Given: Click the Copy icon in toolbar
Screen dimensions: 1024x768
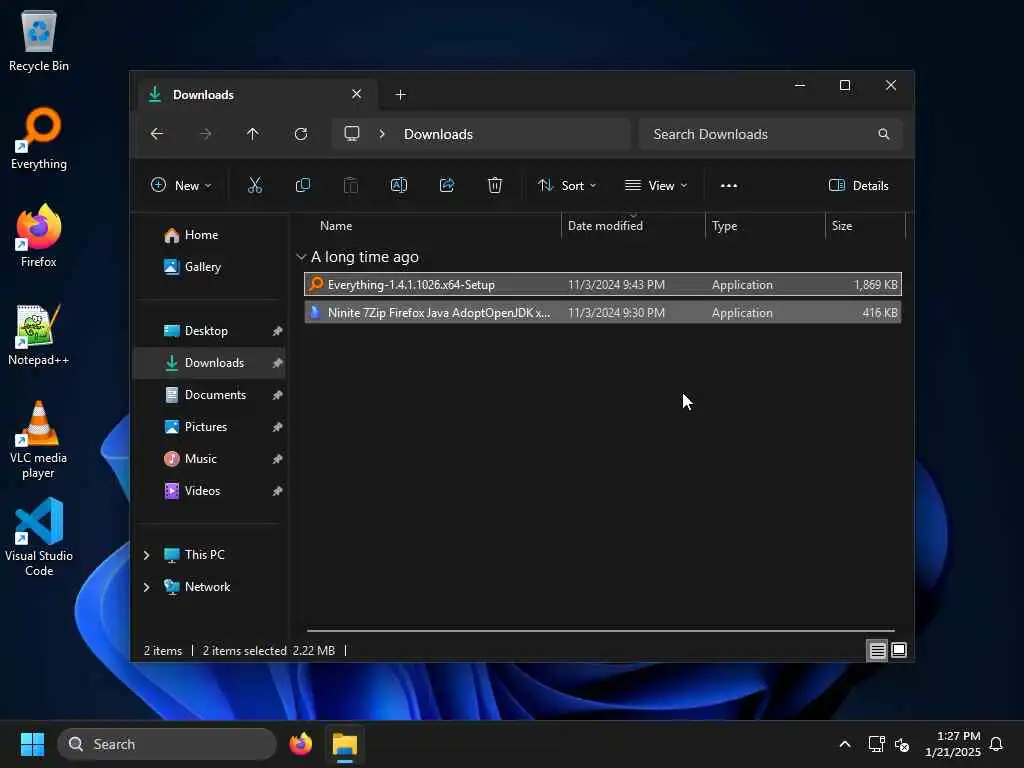Looking at the screenshot, I should coord(302,185).
